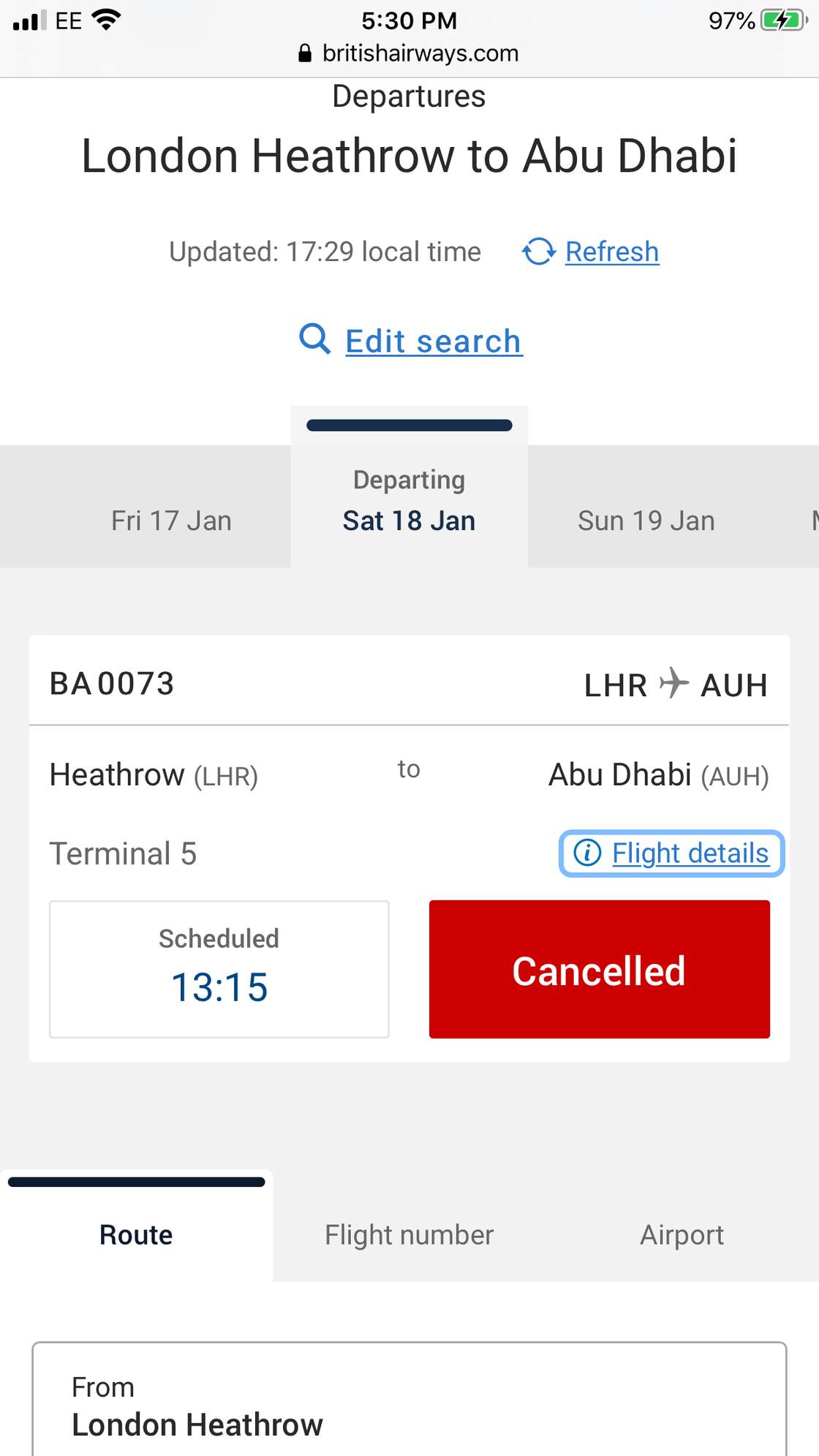Tap the red Cancelled status button
The image size is (819, 1456).
click(x=600, y=969)
